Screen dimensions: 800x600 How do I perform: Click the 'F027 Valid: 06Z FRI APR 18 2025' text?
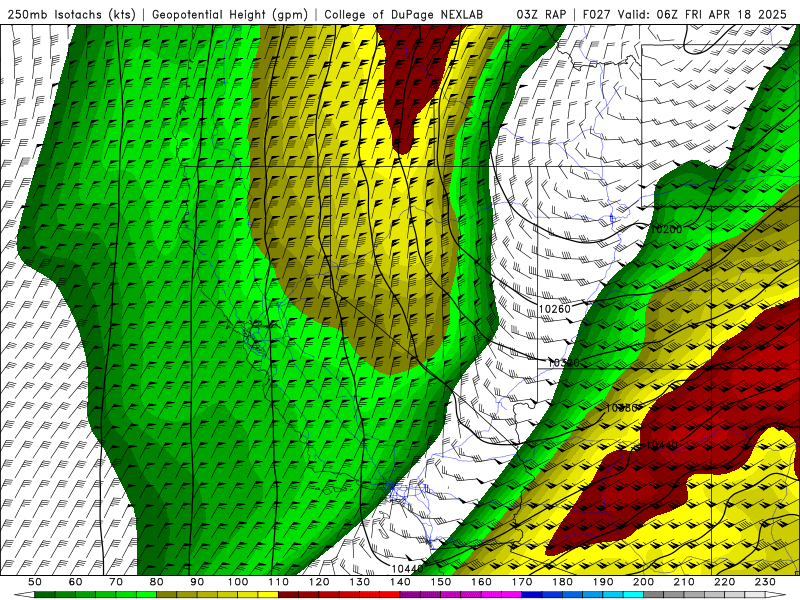[685, 15]
